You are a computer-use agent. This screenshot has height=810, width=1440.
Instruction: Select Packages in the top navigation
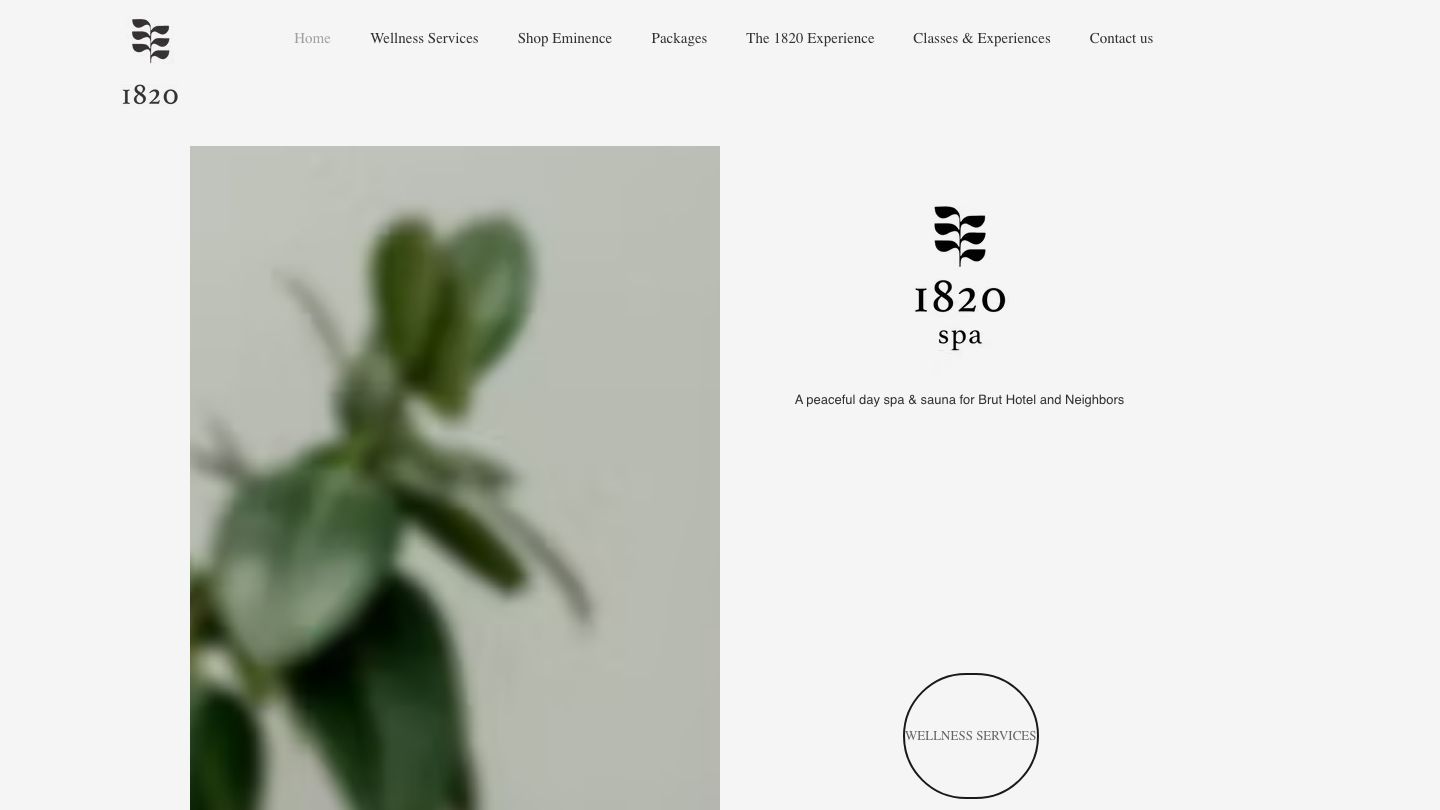679,38
